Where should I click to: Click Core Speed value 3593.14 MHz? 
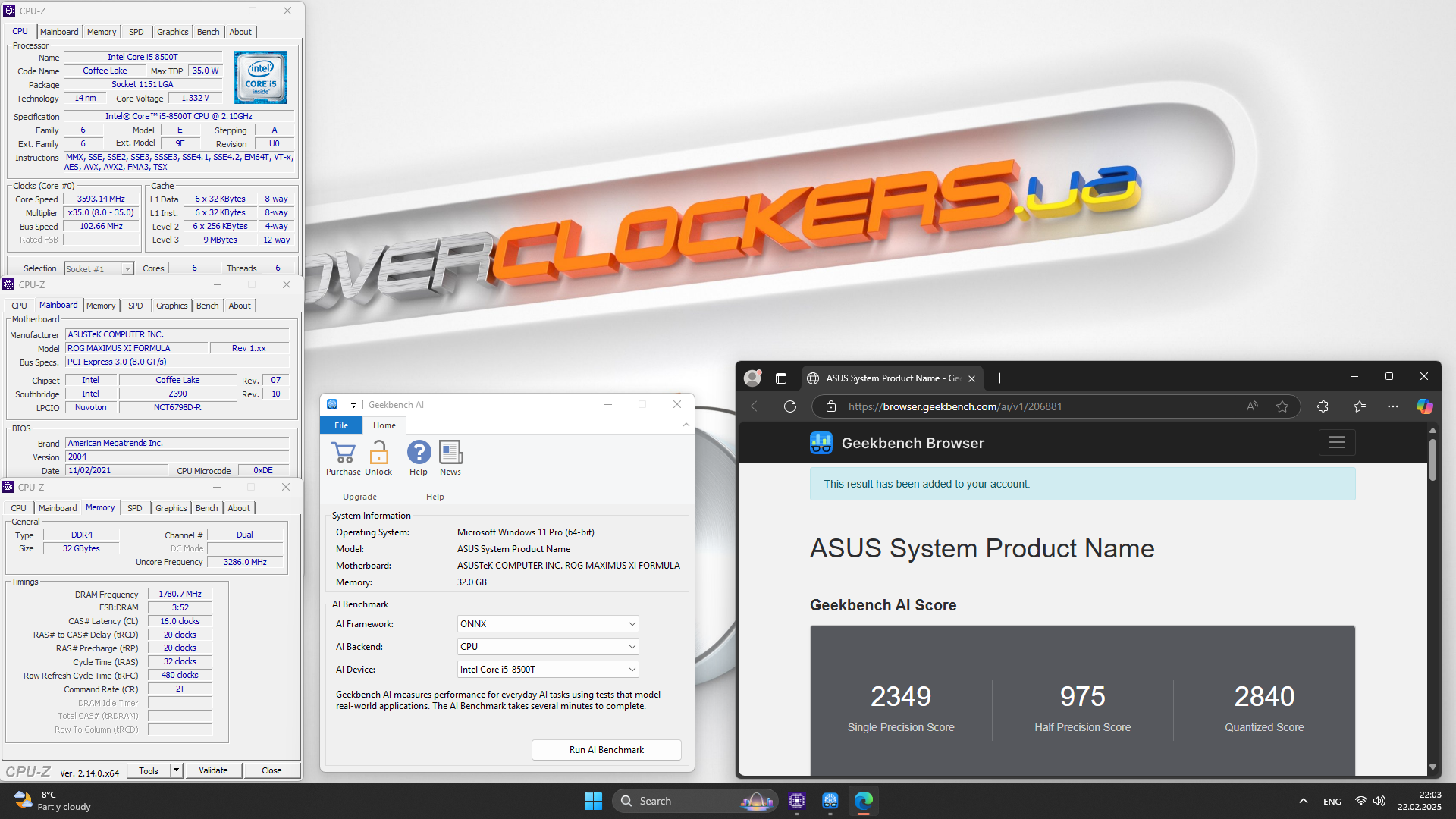[102, 199]
